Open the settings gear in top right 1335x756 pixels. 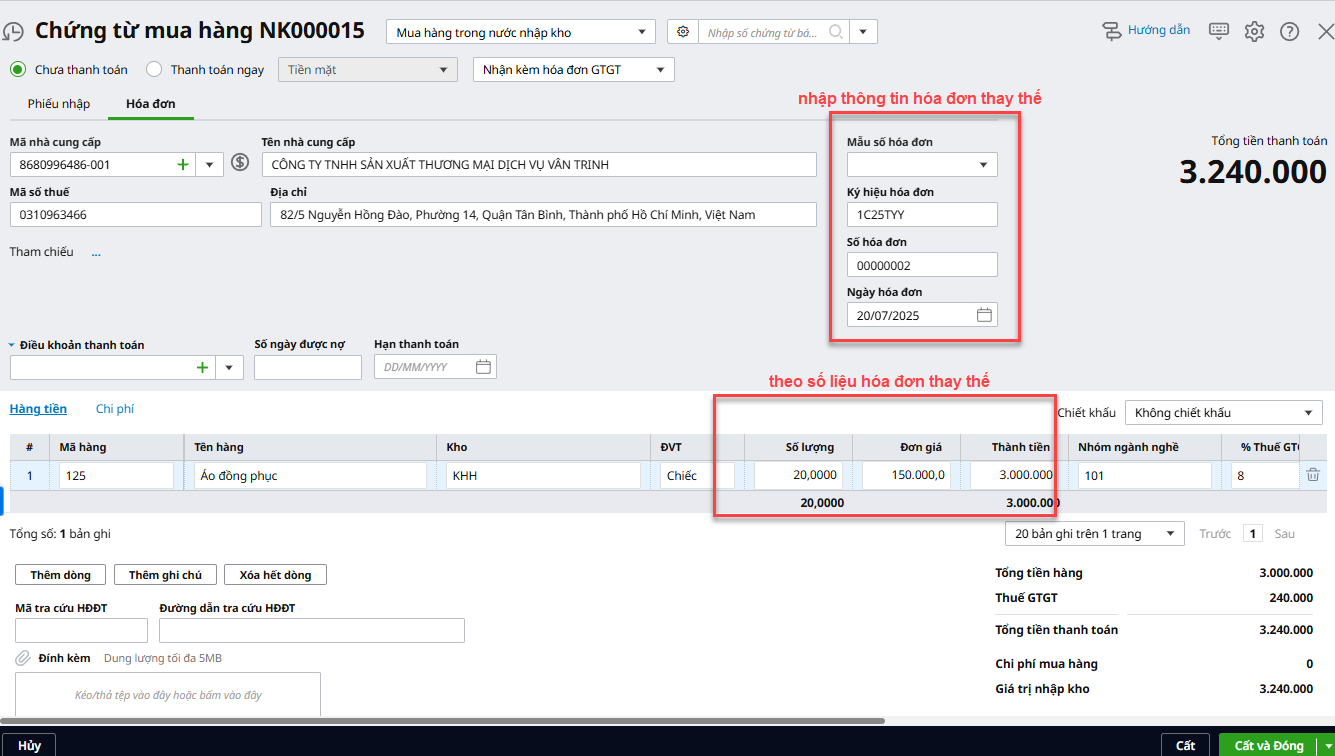1254,31
